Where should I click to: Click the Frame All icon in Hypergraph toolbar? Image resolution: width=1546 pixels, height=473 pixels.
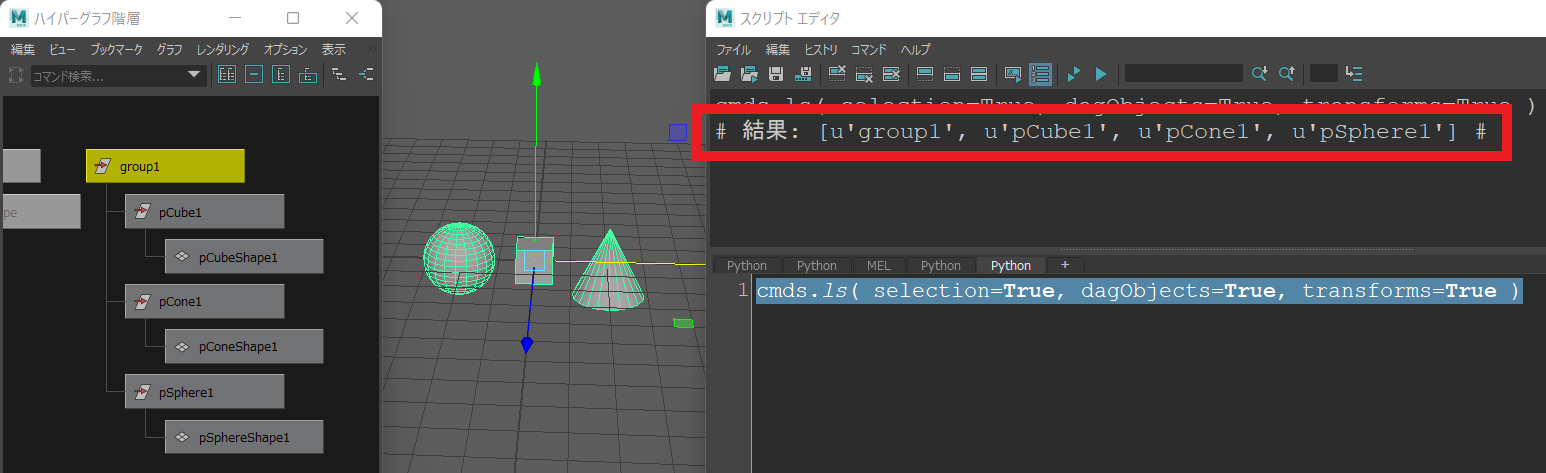click(227, 74)
